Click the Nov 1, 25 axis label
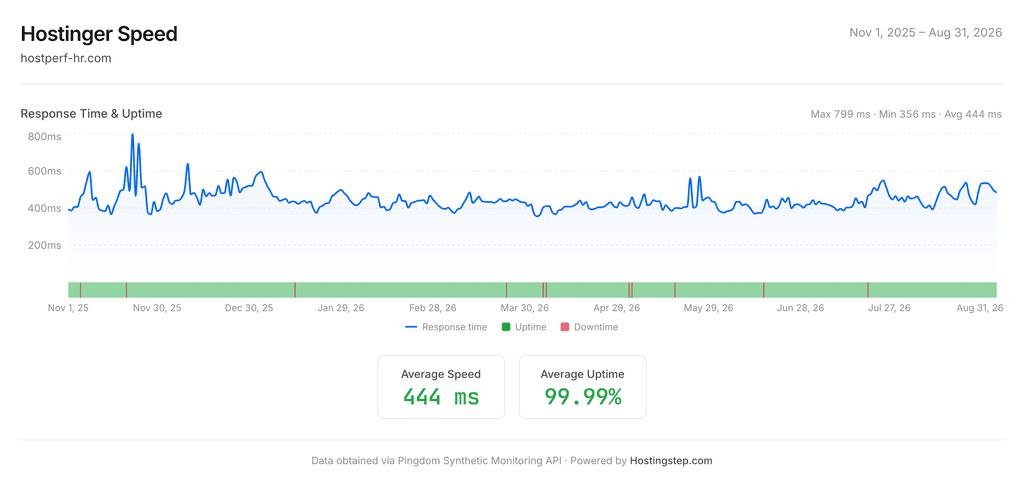Image resolution: width=1024 pixels, height=488 pixels. (x=68, y=308)
